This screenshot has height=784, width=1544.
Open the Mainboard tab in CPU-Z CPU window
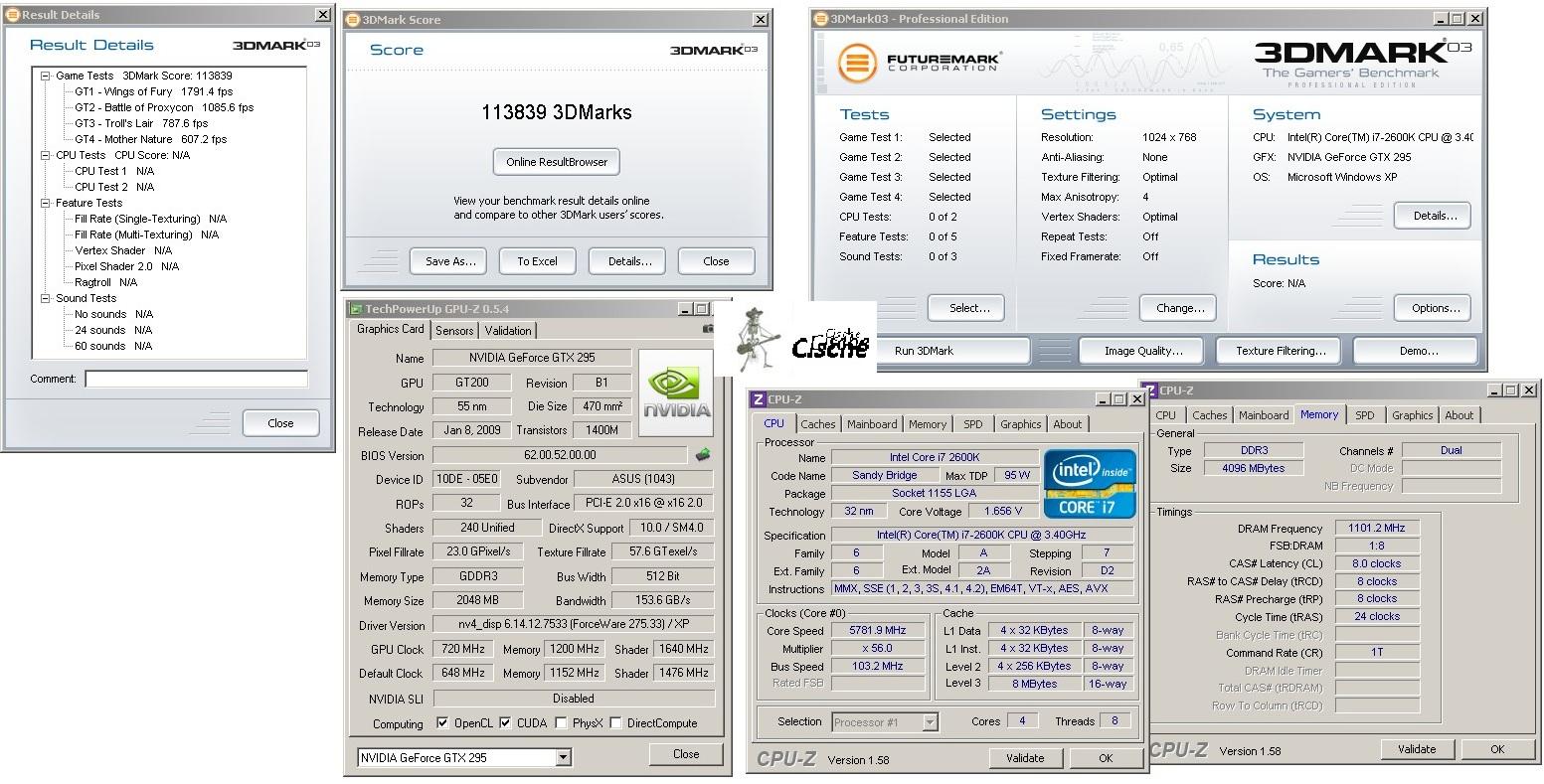(872, 424)
